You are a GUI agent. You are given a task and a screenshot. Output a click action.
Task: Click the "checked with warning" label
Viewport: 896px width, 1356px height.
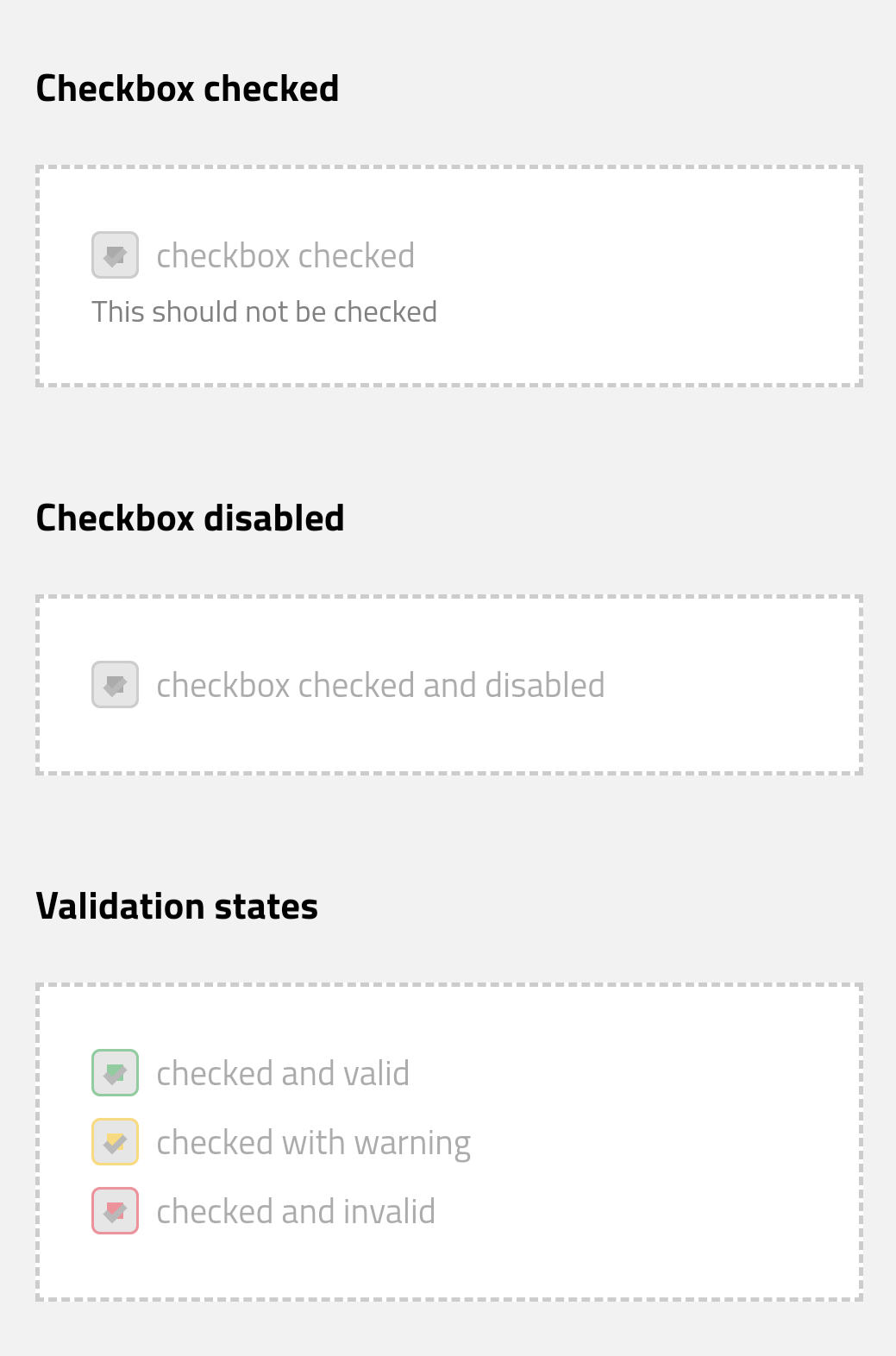(x=313, y=1141)
